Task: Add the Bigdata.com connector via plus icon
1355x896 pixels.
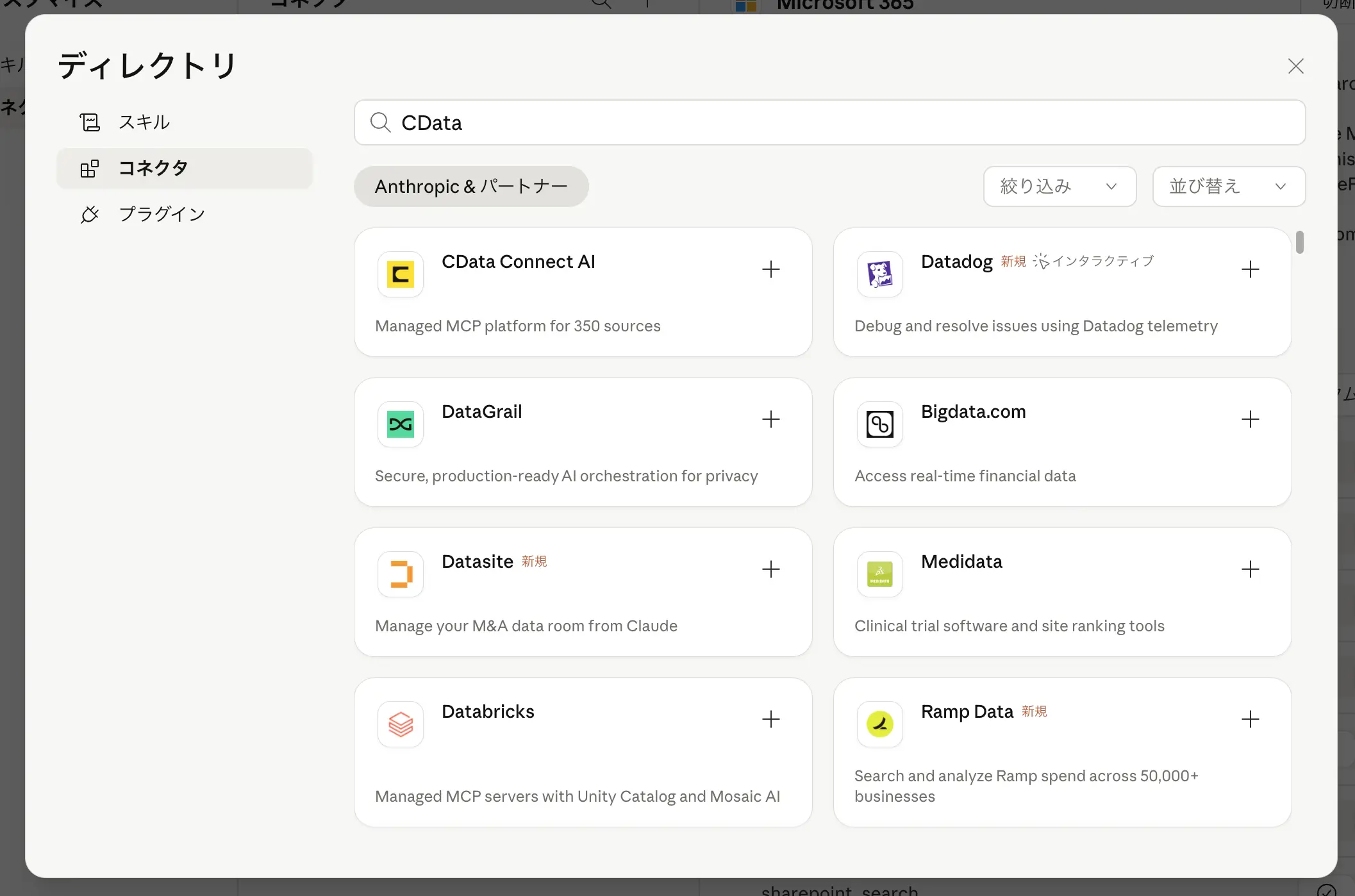Action: [1250, 419]
